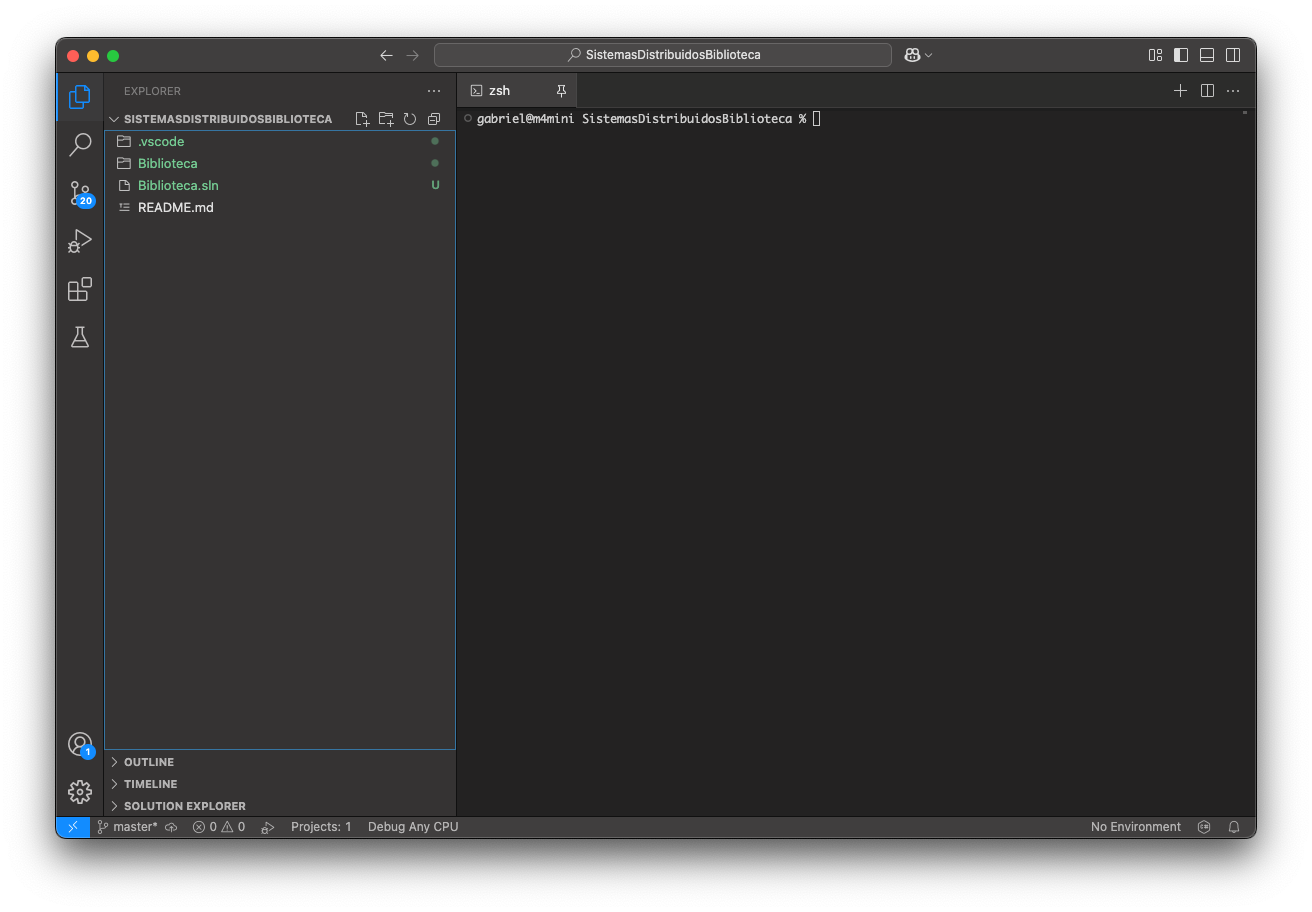
Task: Refresh the Explorer file tree
Action: (410, 119)
